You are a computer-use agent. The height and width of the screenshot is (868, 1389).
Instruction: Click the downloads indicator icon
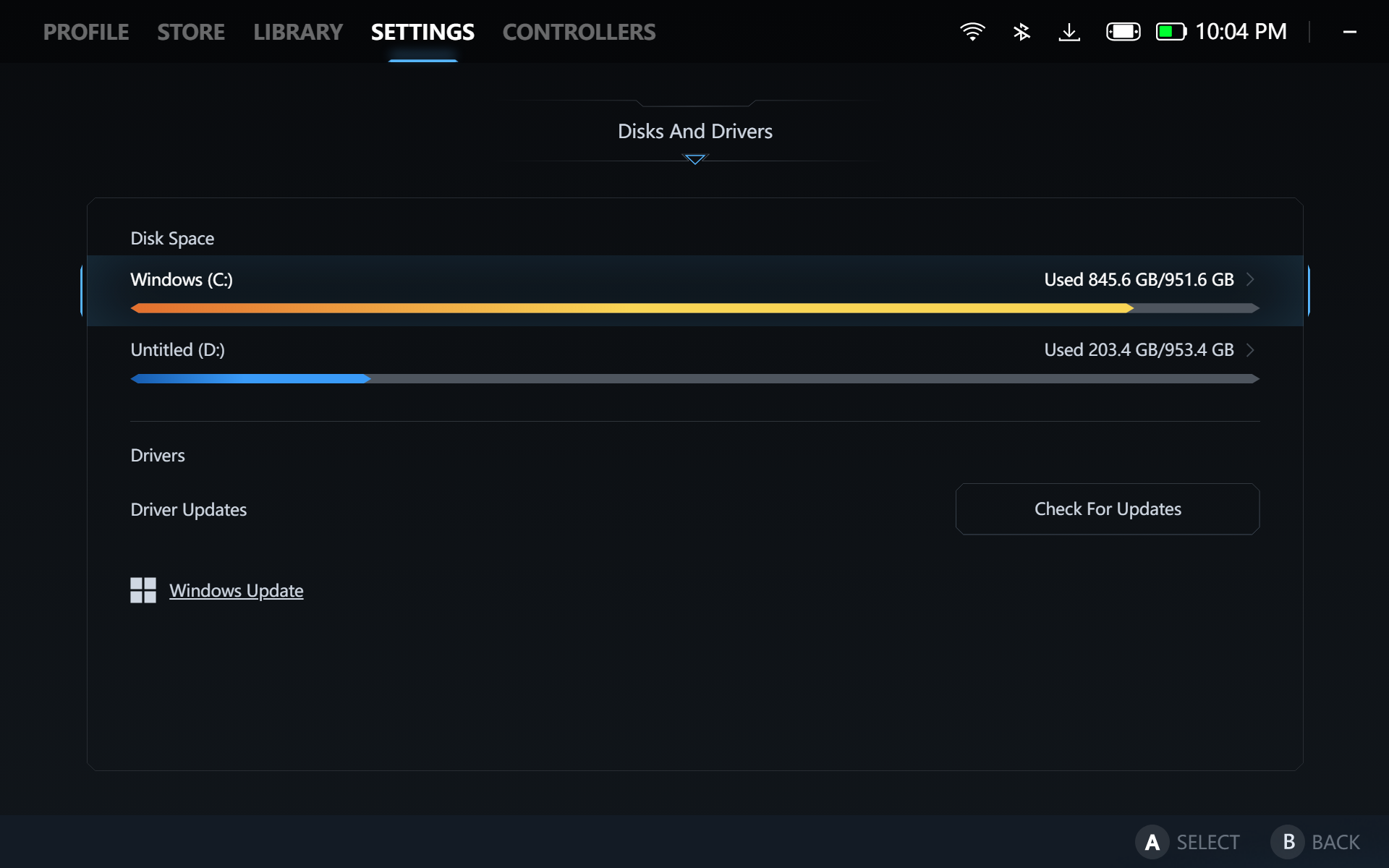[x=1070, y=31]
